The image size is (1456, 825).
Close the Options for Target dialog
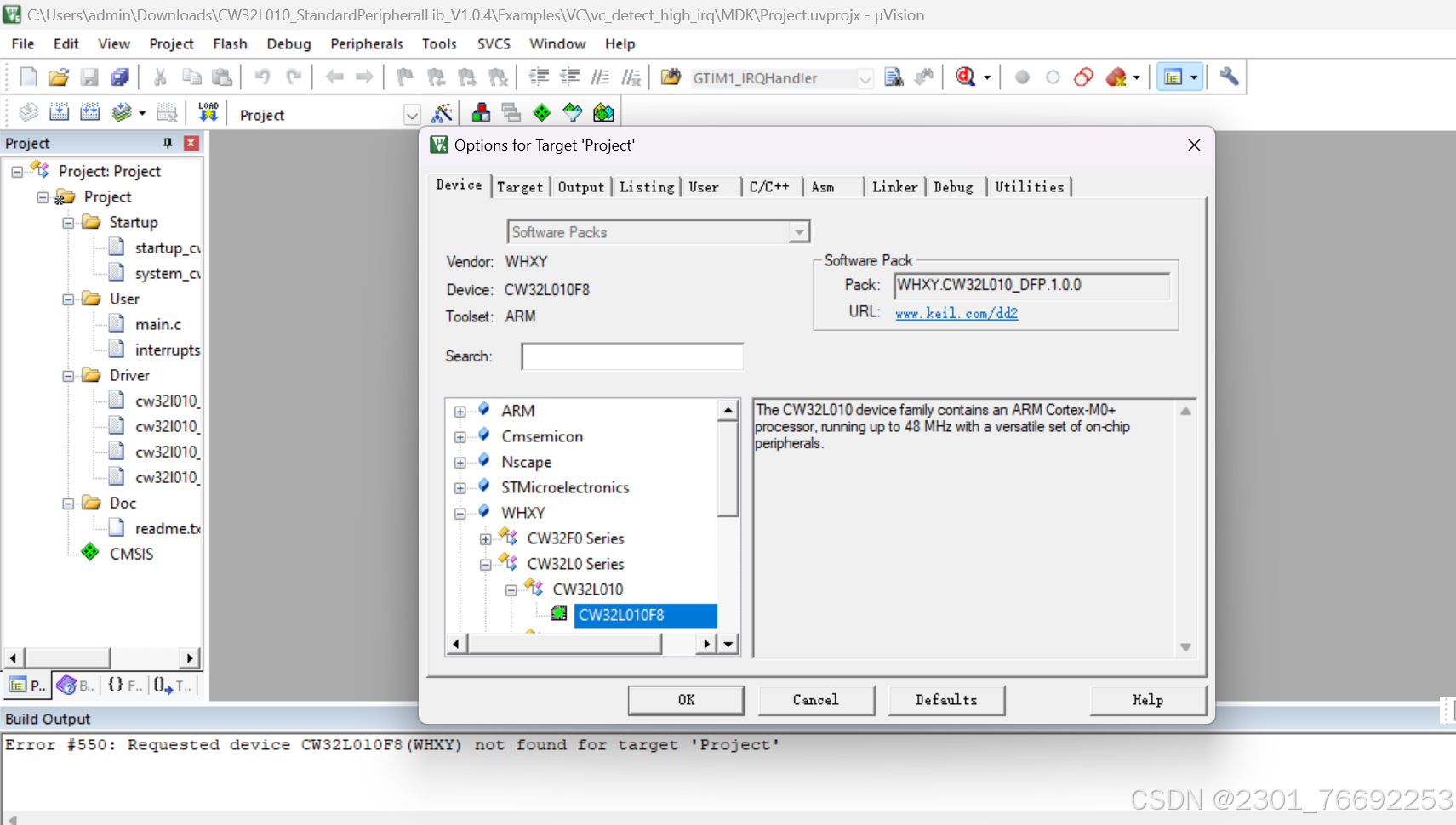1194,145
